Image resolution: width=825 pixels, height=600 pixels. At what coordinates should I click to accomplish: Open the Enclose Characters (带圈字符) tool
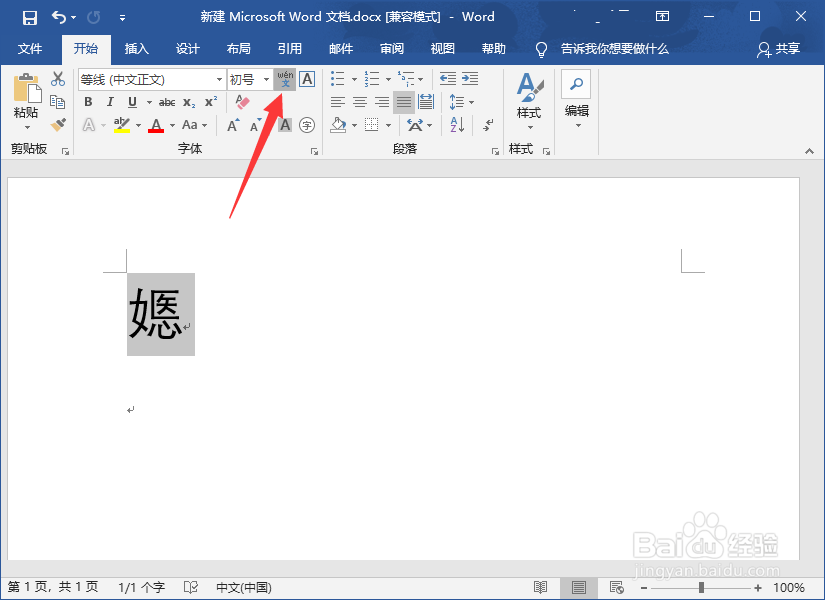click(307, 125)
